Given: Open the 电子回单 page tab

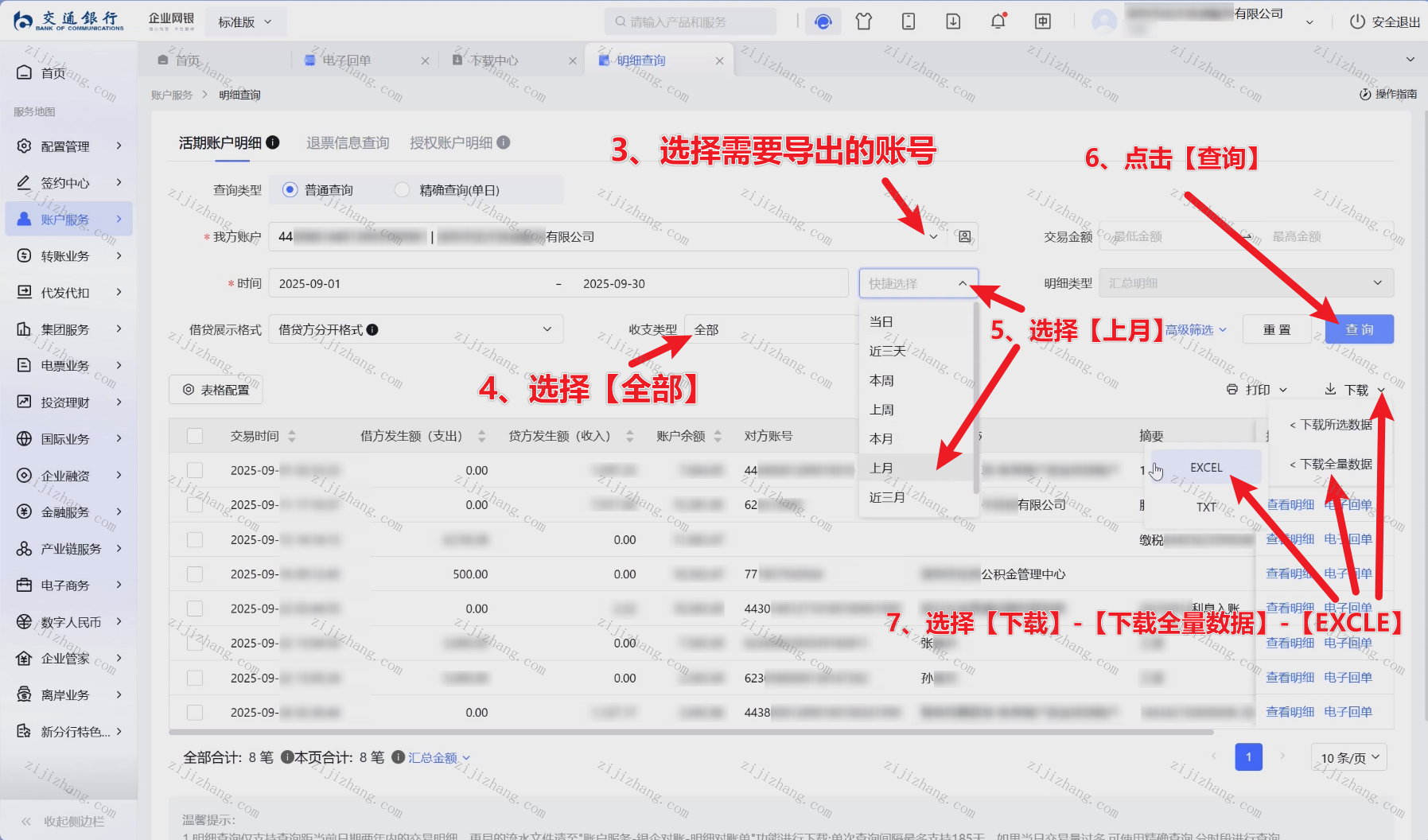Looking at the screenshot, I should click(x=347, y=60).
